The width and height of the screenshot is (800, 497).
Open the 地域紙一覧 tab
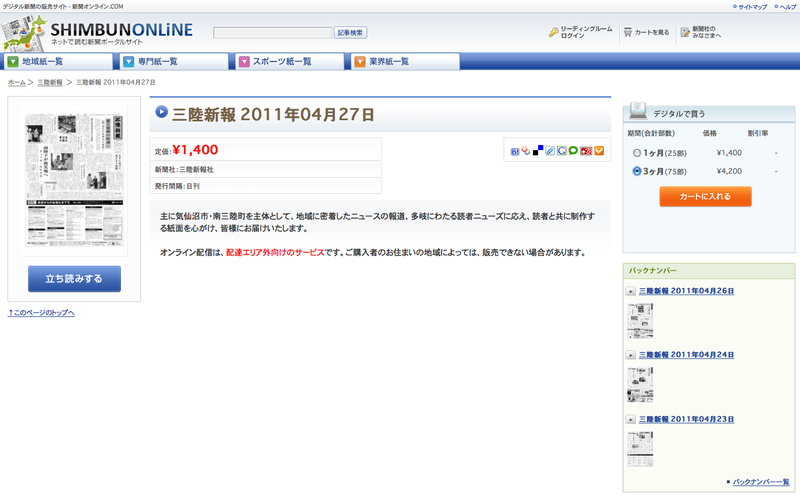pyautogui.click(x=58, y=61)
